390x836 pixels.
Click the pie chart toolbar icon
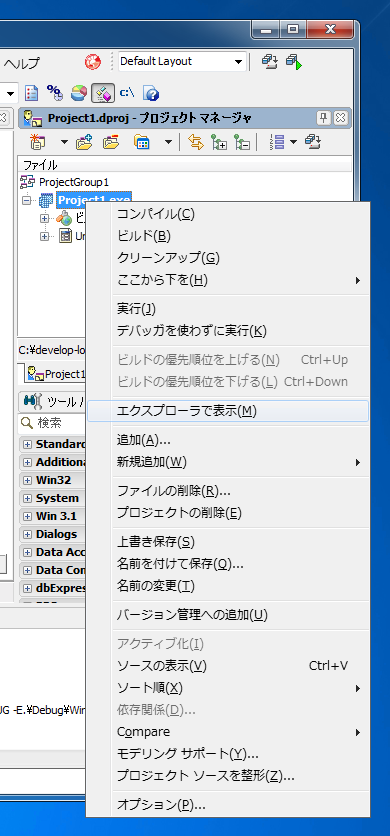[79, 93]
